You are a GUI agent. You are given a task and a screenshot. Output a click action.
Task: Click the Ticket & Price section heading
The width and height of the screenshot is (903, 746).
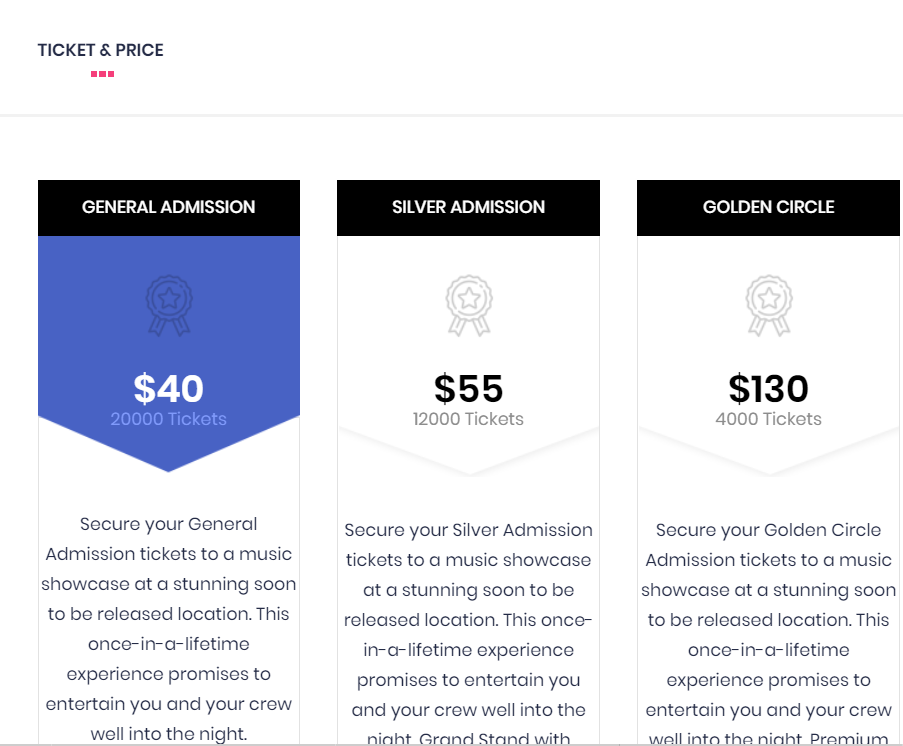101,50
